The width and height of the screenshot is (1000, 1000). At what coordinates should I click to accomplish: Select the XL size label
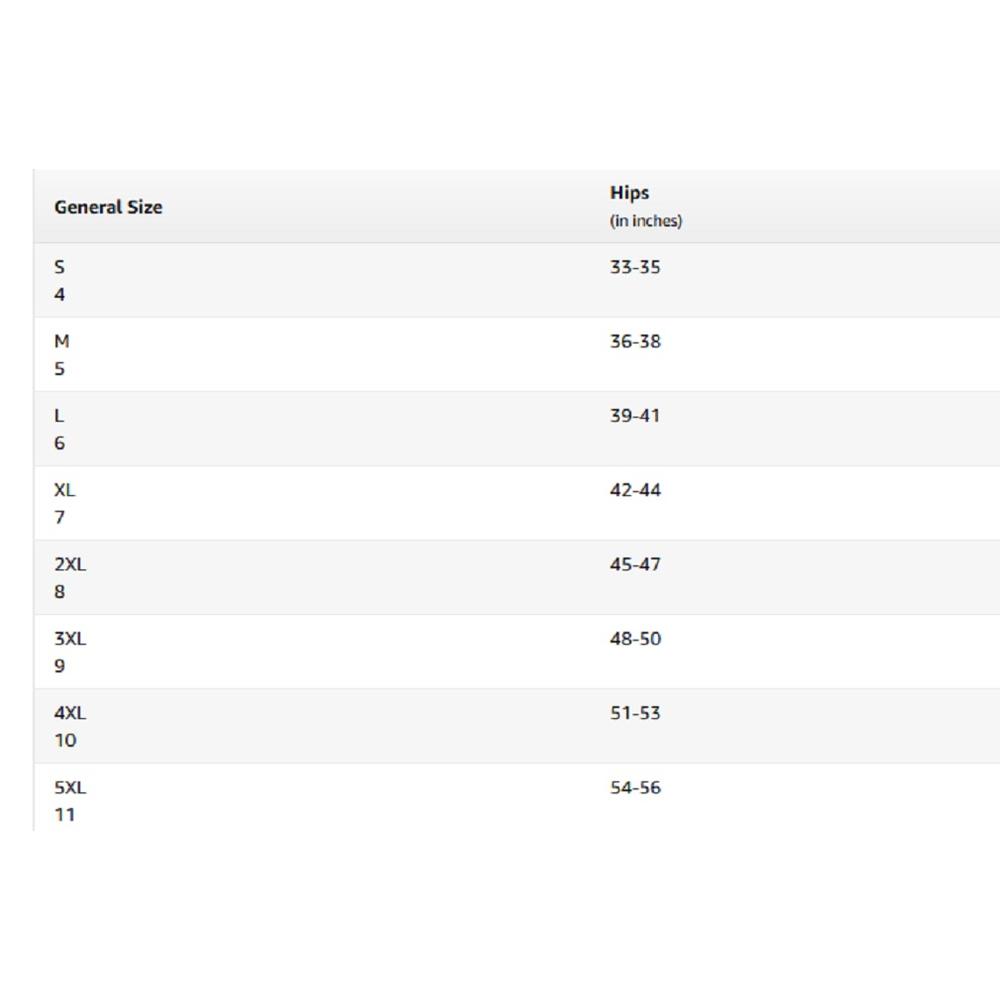click(x=64, y=490)
